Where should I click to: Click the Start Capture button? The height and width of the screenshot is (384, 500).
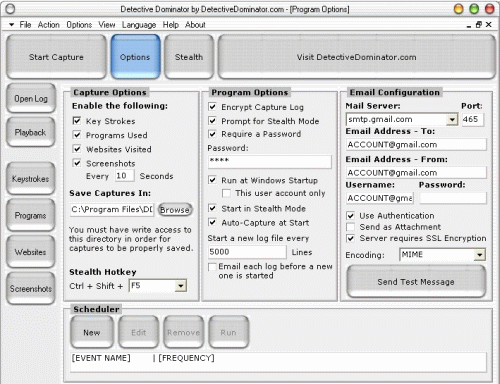56,57
